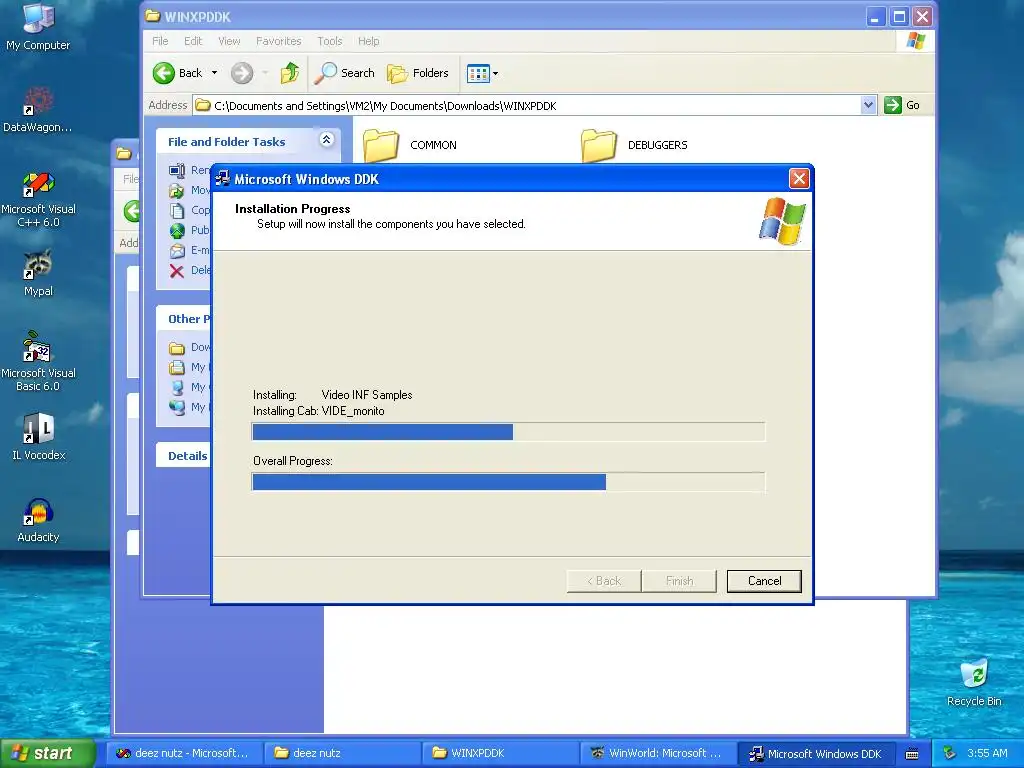Image resolution: width=1024 pixels, height=768 pixels.
Task: Switch to WINXPDDK taskbar item
Action: 500,753
